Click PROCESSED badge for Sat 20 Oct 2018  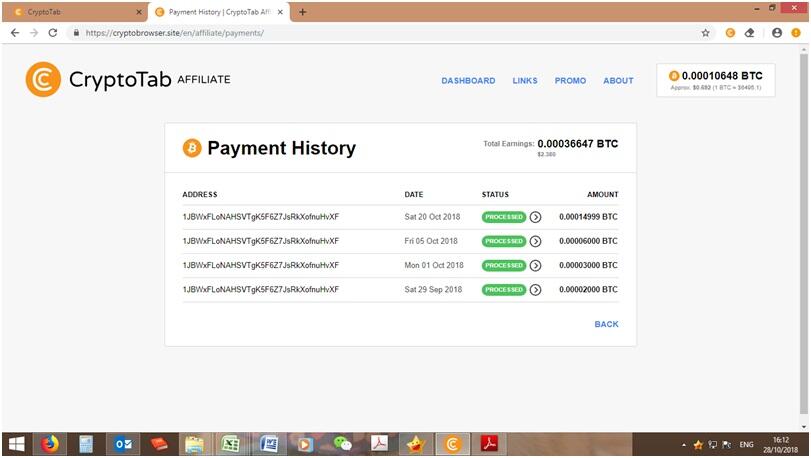[504, 217]
